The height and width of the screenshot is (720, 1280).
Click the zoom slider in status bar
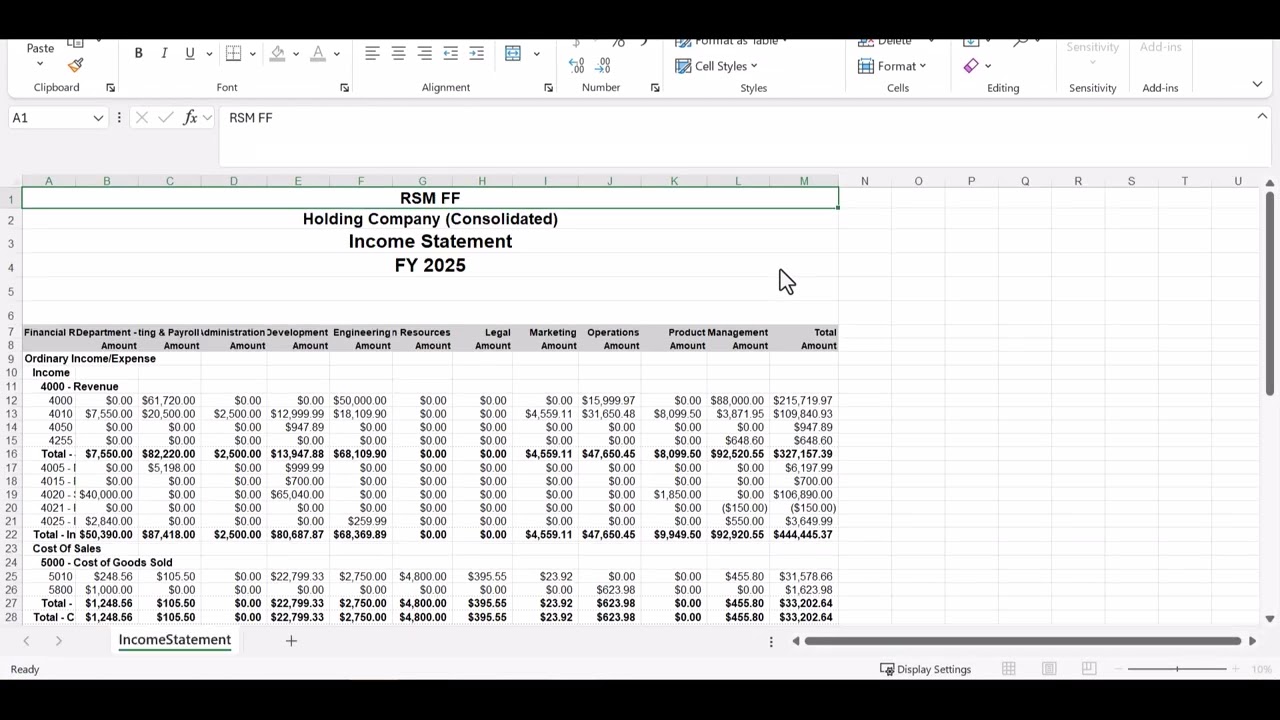click(x=1177, y=669)
